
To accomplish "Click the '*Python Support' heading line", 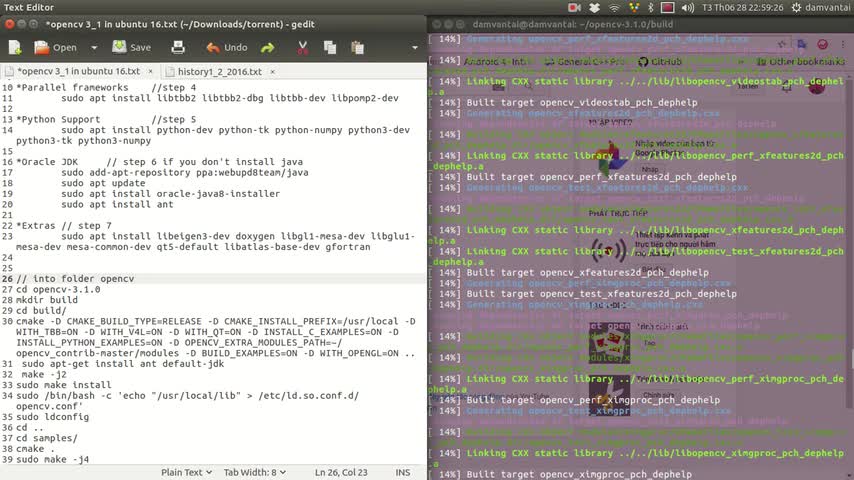I will click(58, 119).
